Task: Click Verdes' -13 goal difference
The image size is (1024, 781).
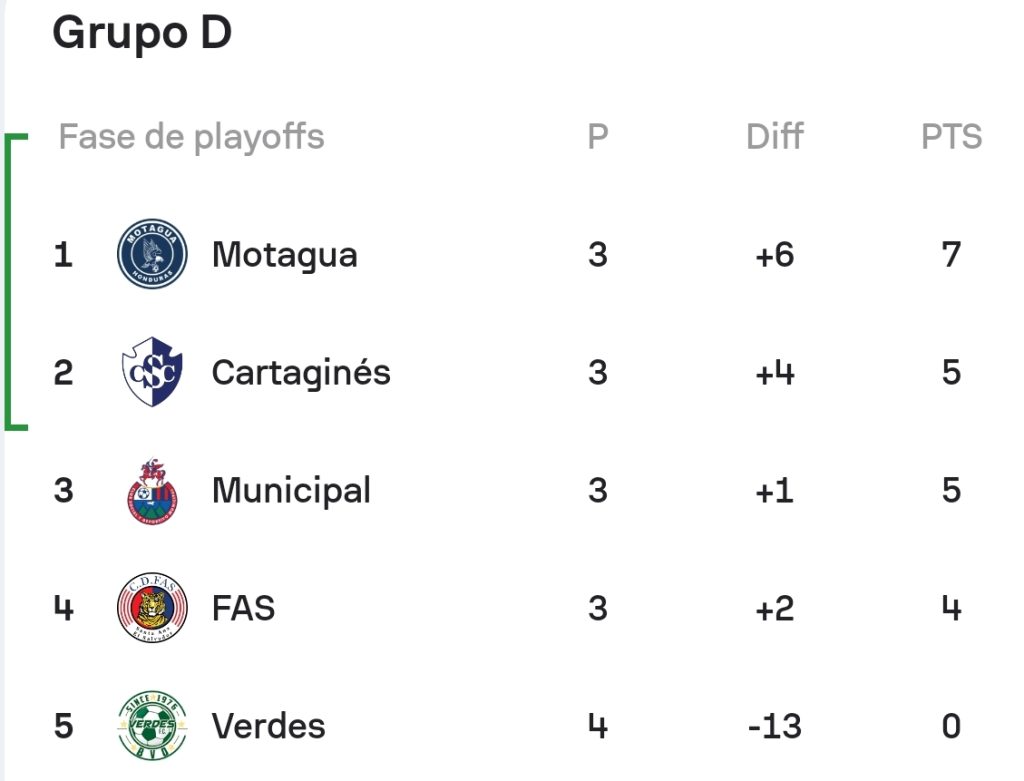Action: click(x=775, y=726)
